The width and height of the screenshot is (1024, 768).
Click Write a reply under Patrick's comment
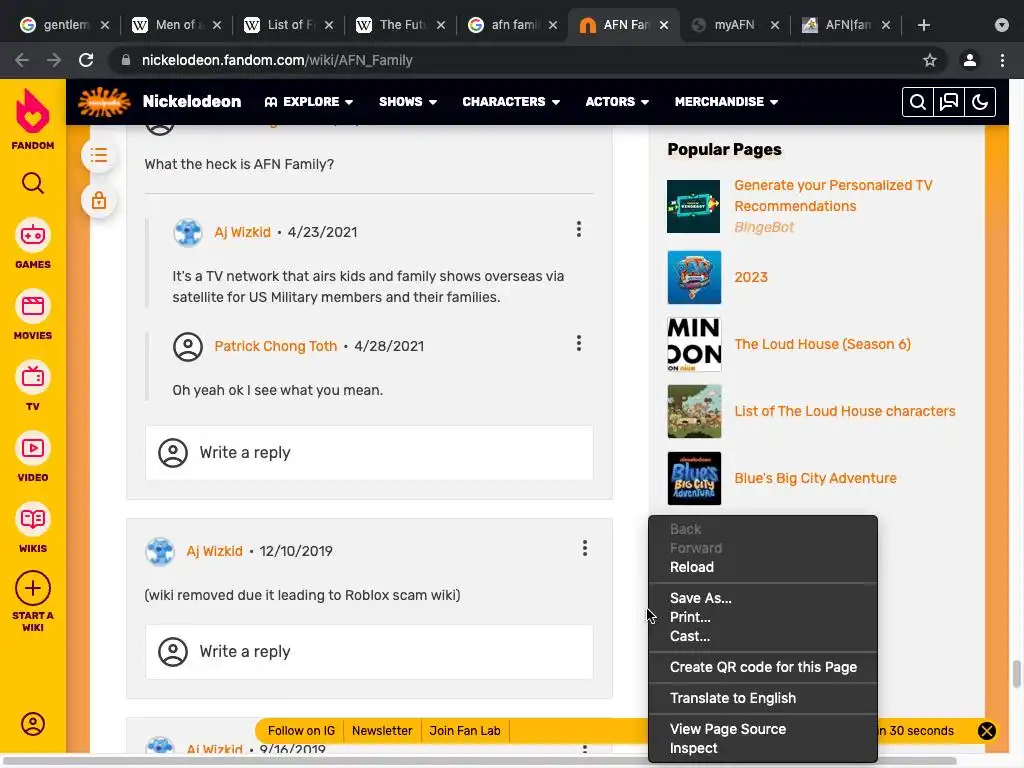369,453
